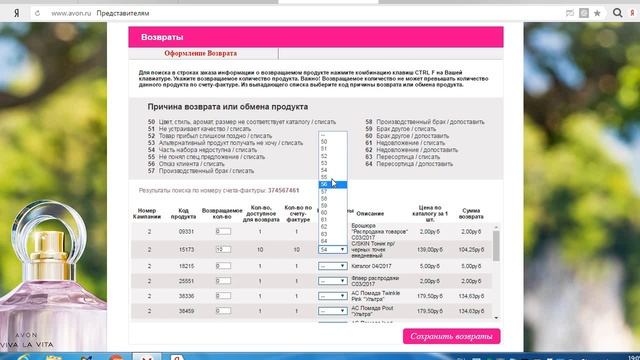Open reason dropdown for product 38459

333,311
